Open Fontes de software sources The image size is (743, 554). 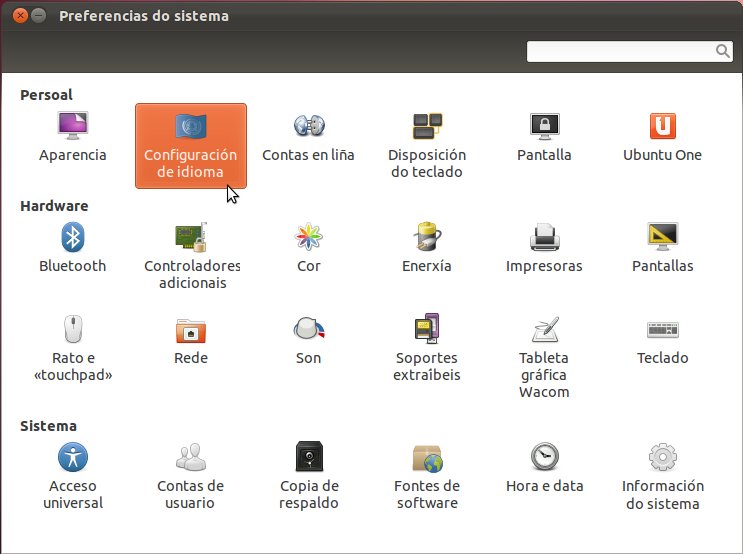click(x=427, y=476)
